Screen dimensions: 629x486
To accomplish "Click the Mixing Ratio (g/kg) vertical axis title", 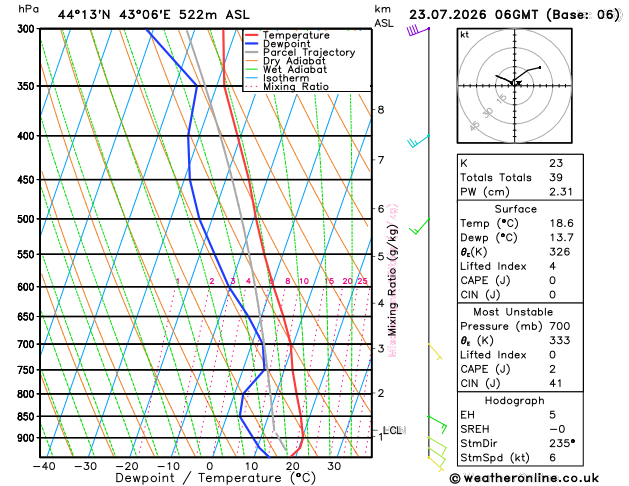I will 392,280.
